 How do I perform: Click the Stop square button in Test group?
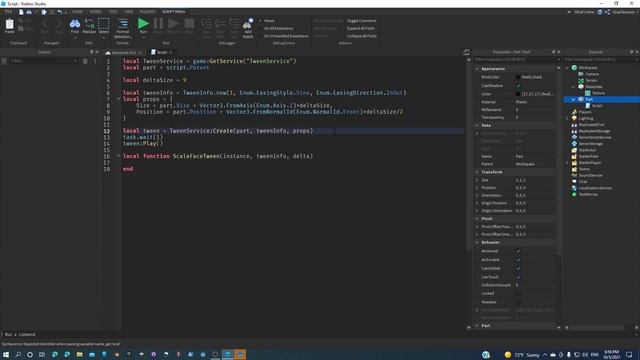(x=189, y=25)
